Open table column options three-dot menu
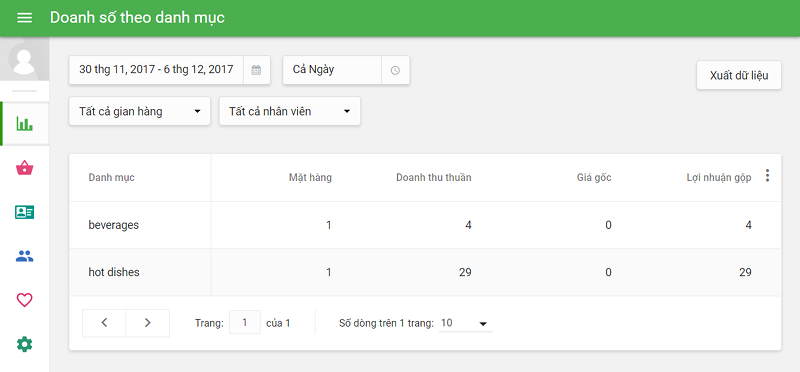Viewport: 800px width, 372px height. [767, 176]
